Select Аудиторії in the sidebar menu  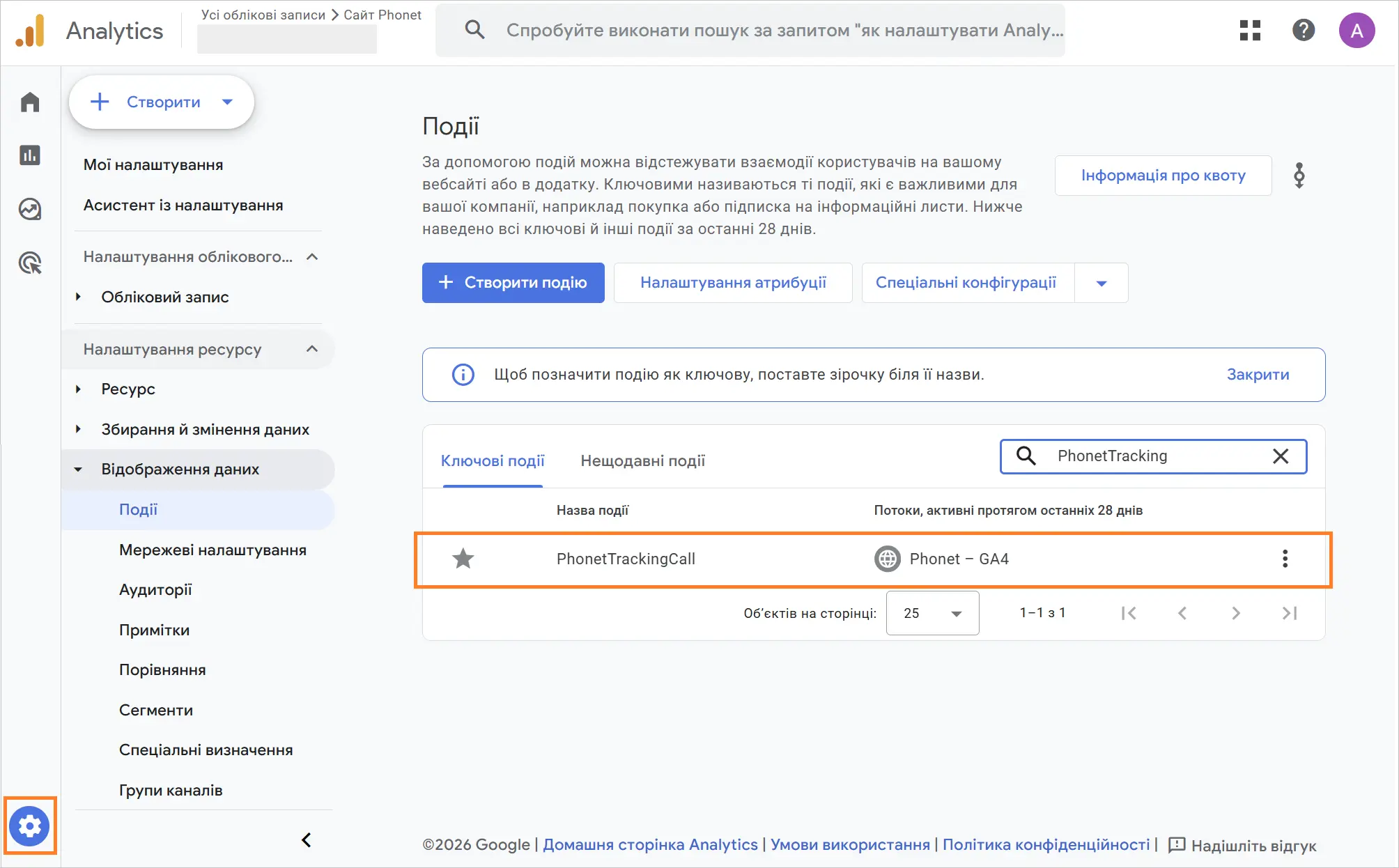tap(155, 590)
